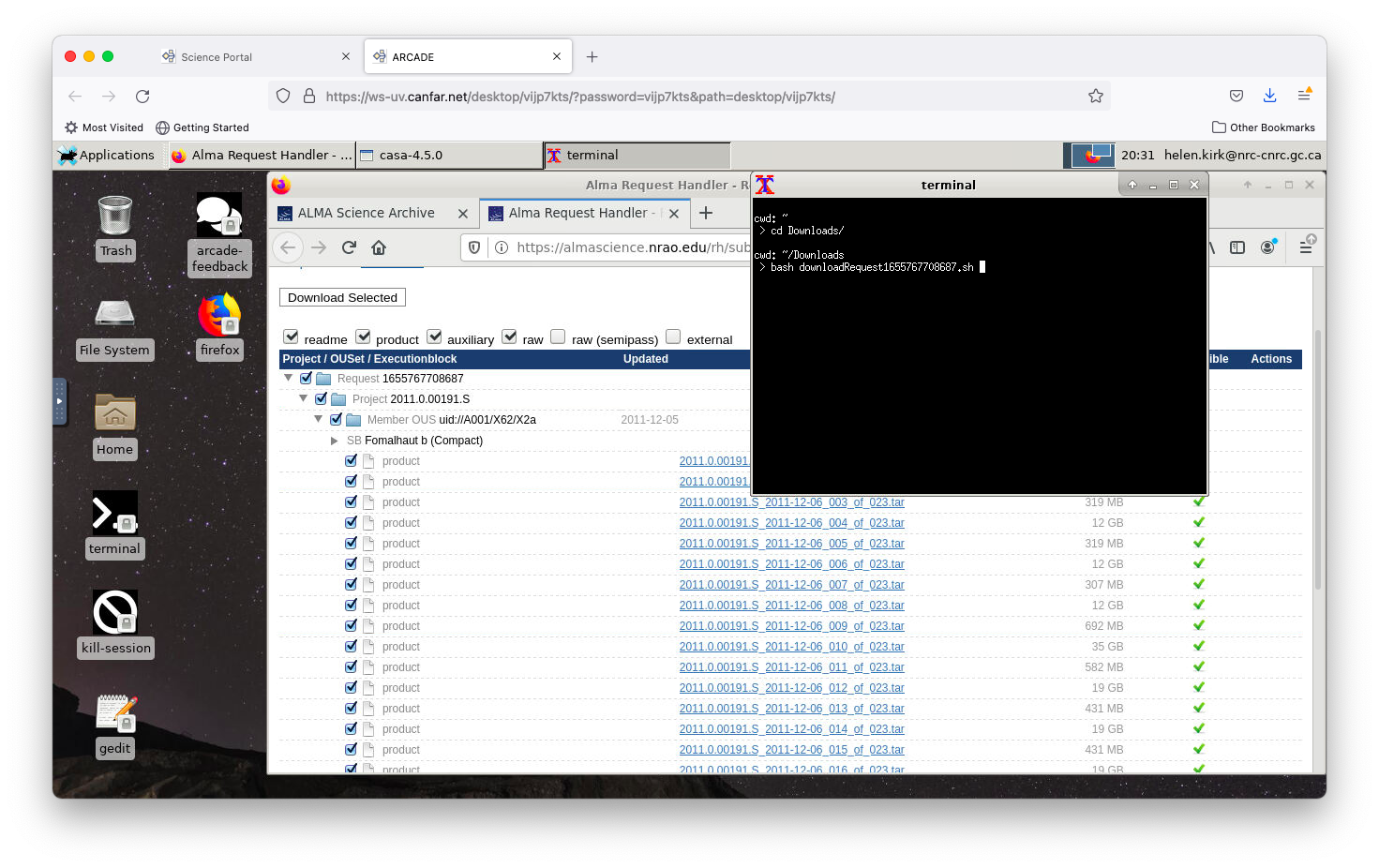Reload the Alma Request Handler page

pyautogui.click(x=349, y=247)
